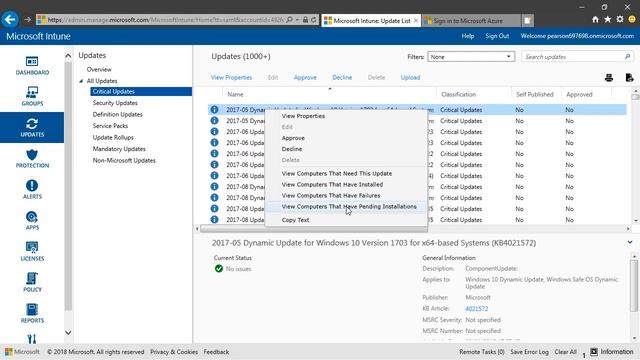Click Approve in the updates toolbar
This screenshot has width=640, height=360.
[305, 77]
